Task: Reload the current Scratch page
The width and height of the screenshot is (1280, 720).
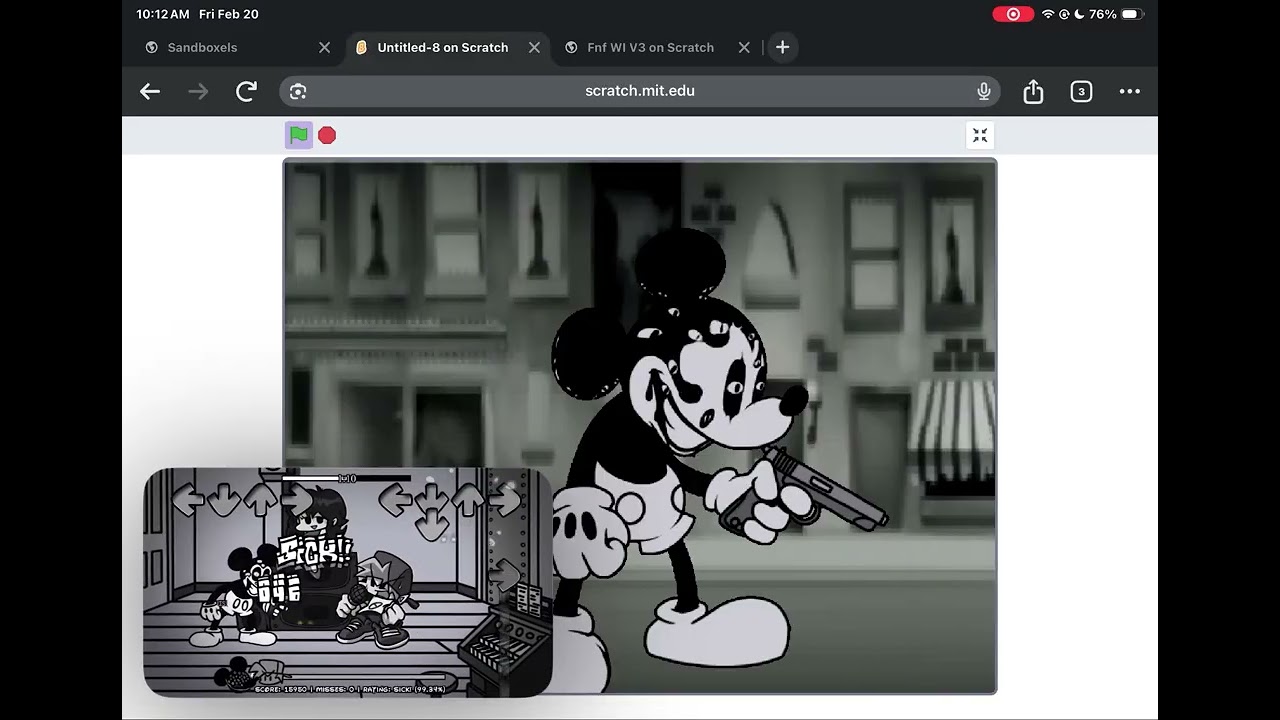Action: point(246,91)
